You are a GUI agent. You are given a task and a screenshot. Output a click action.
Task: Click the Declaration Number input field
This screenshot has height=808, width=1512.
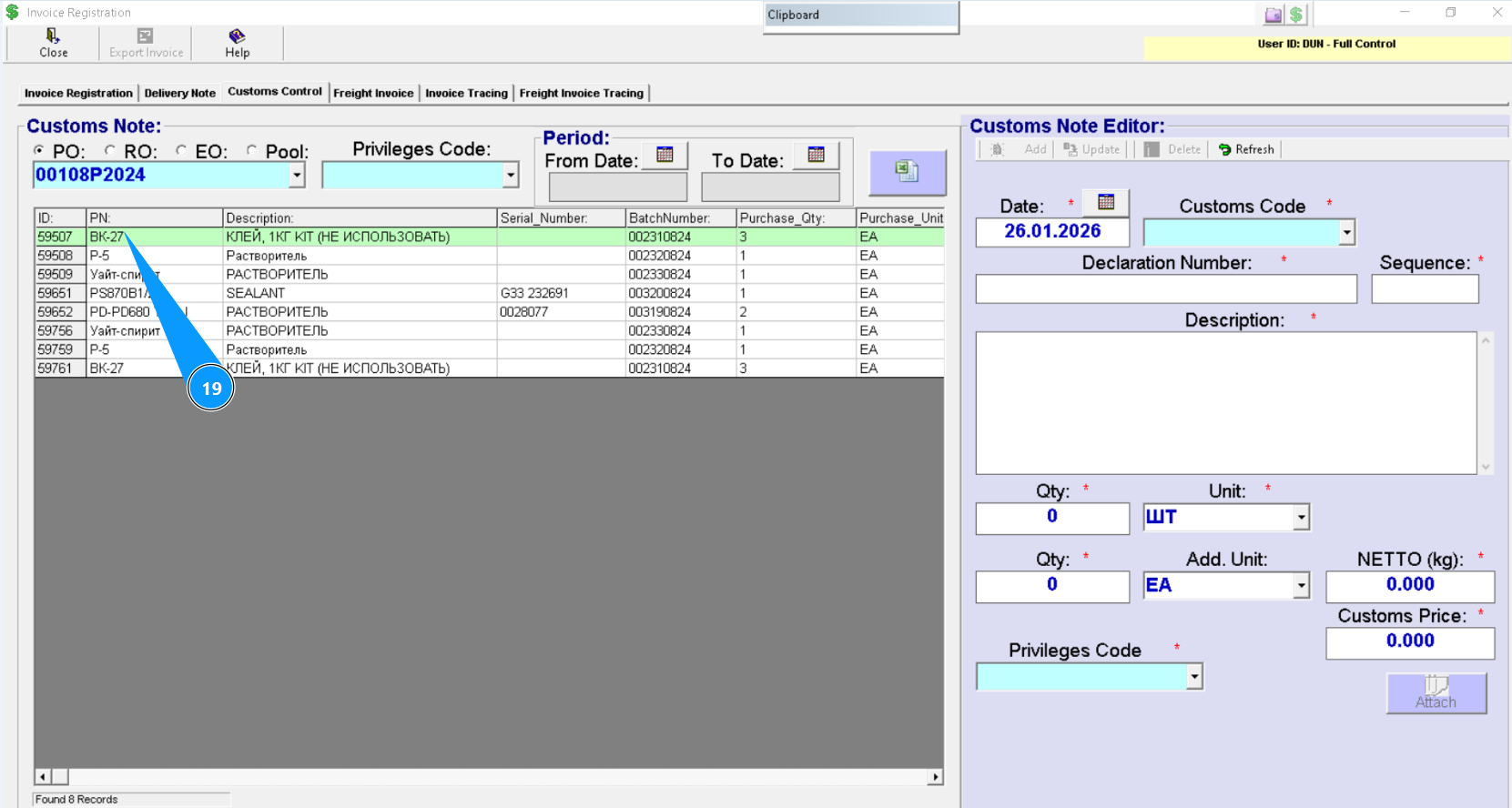1166,289
